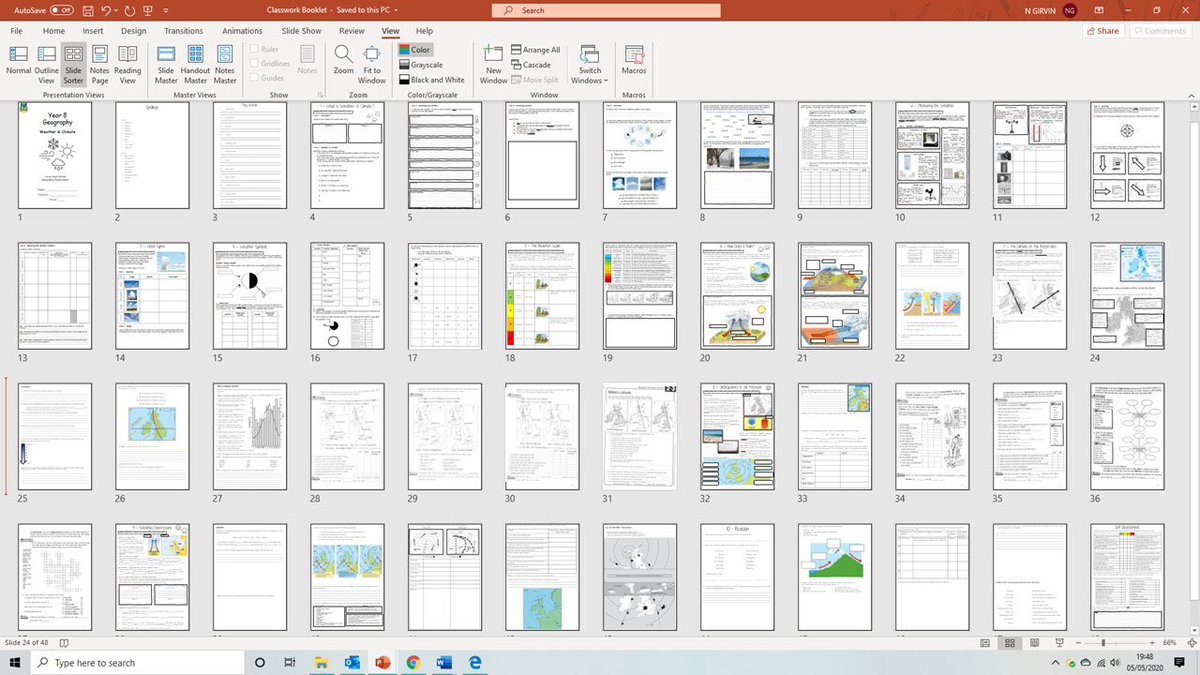Switch to Reading View

(x=128, y=62)
